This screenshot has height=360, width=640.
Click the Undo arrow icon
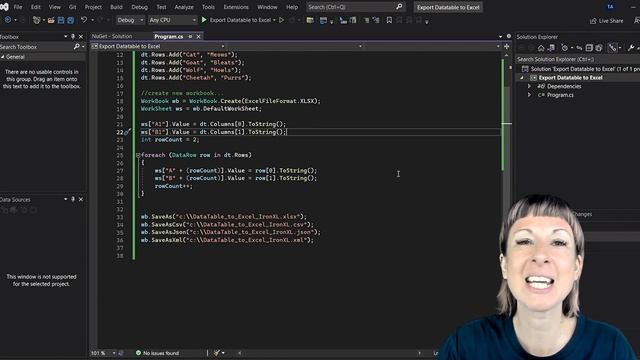[84, 20]
